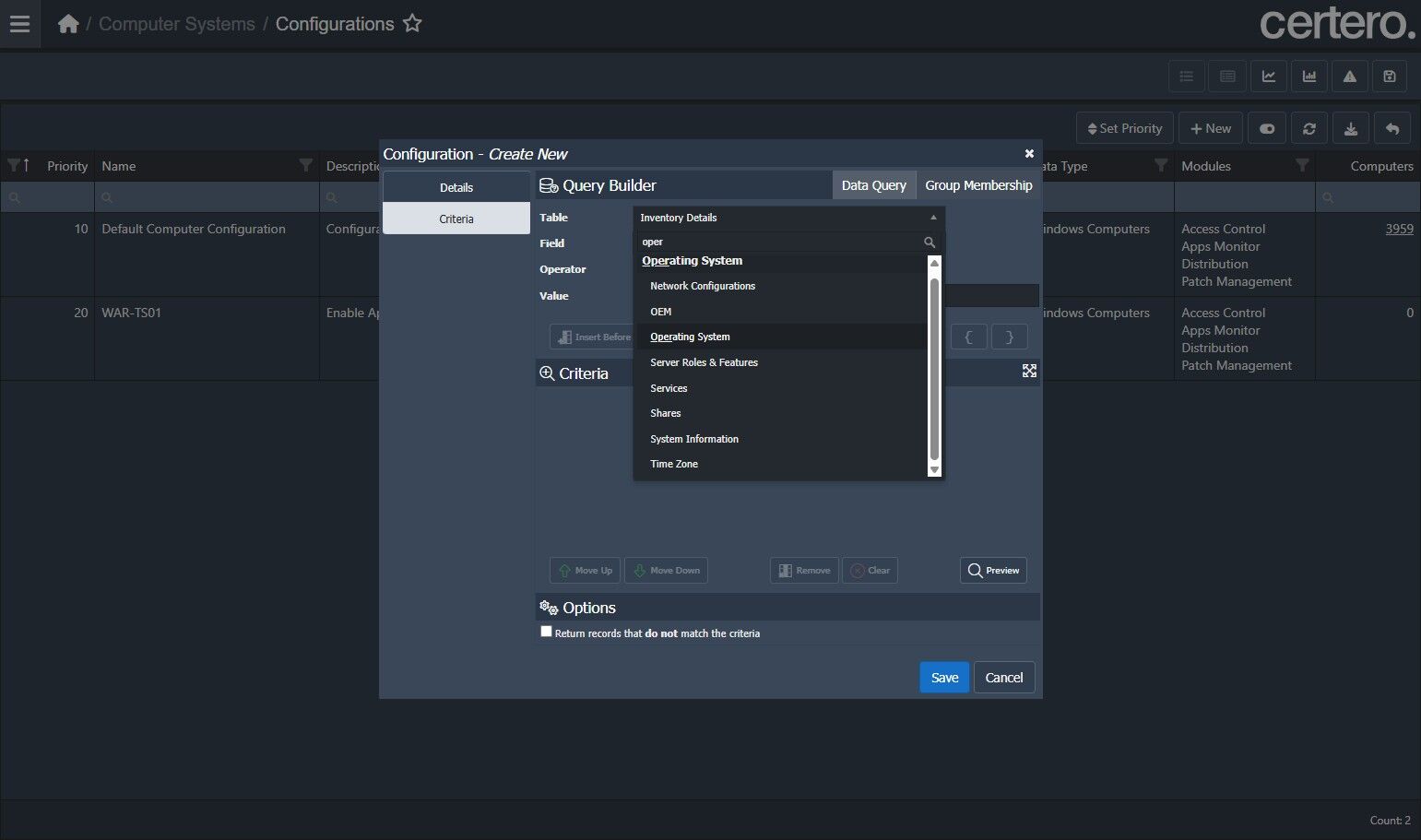Open the line chart view icon
This screenshot has height=840, width=1421.
[x=1268, y=77]
